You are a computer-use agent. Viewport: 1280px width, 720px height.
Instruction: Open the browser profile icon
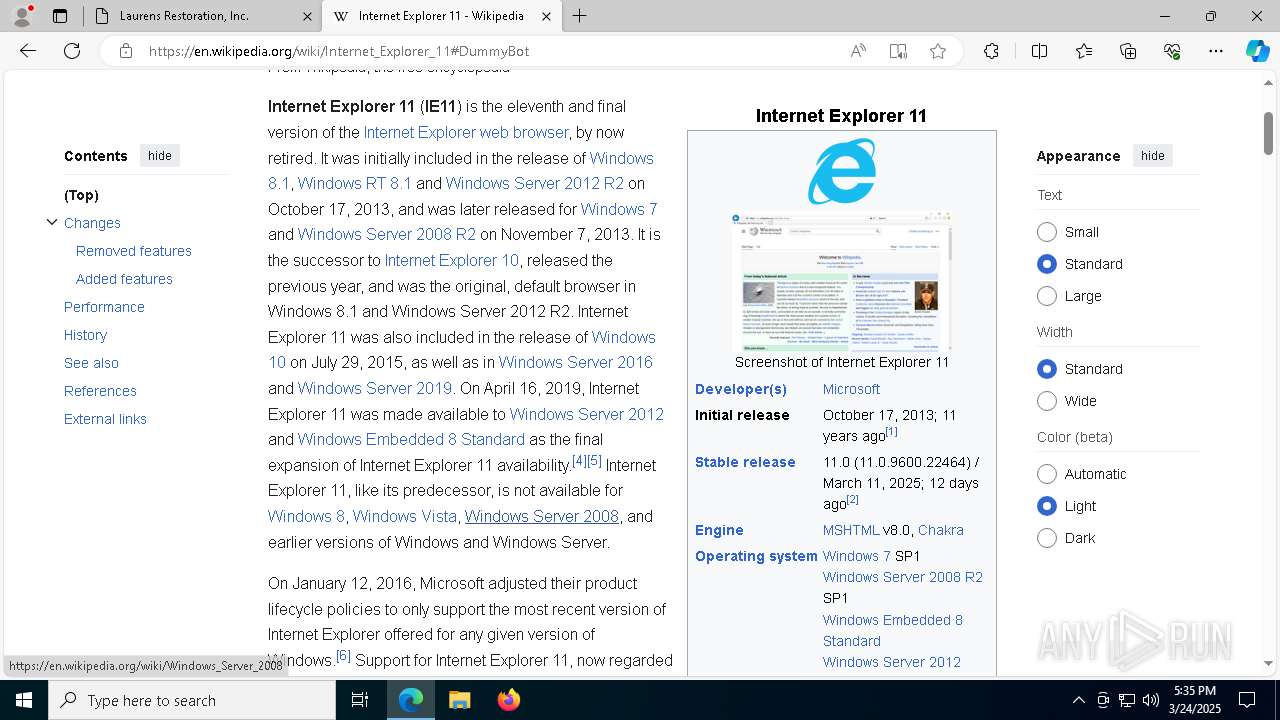point(22,16)
